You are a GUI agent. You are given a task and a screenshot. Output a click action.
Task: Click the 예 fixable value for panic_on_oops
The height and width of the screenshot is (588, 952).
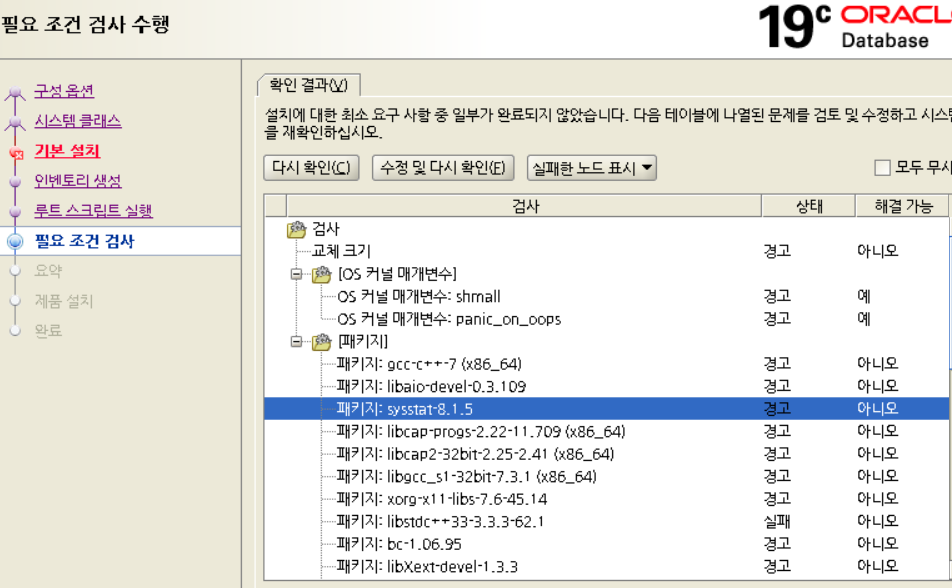864,319
